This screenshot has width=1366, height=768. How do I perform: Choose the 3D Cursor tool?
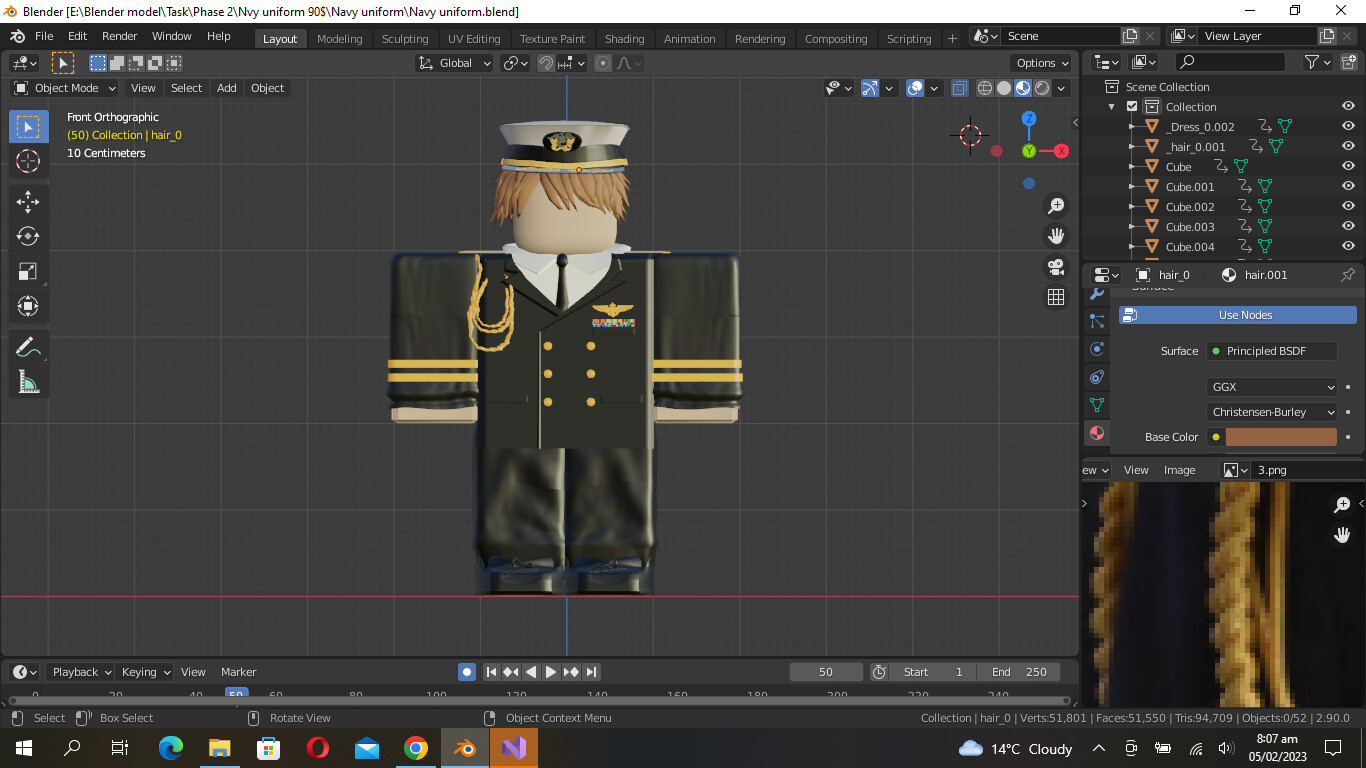coord(28,161)
